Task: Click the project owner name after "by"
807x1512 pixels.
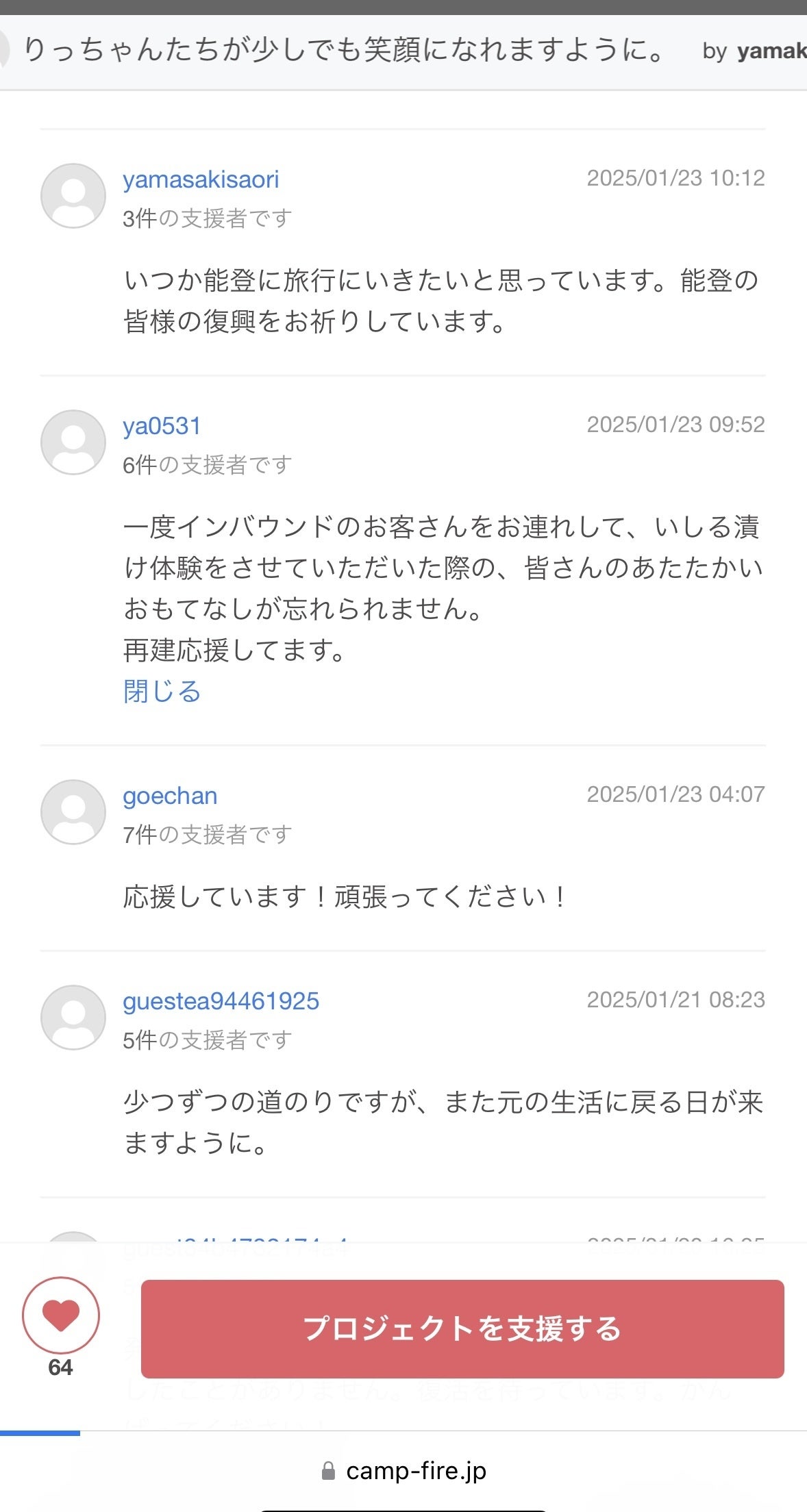Action: (x=771, y=51)
